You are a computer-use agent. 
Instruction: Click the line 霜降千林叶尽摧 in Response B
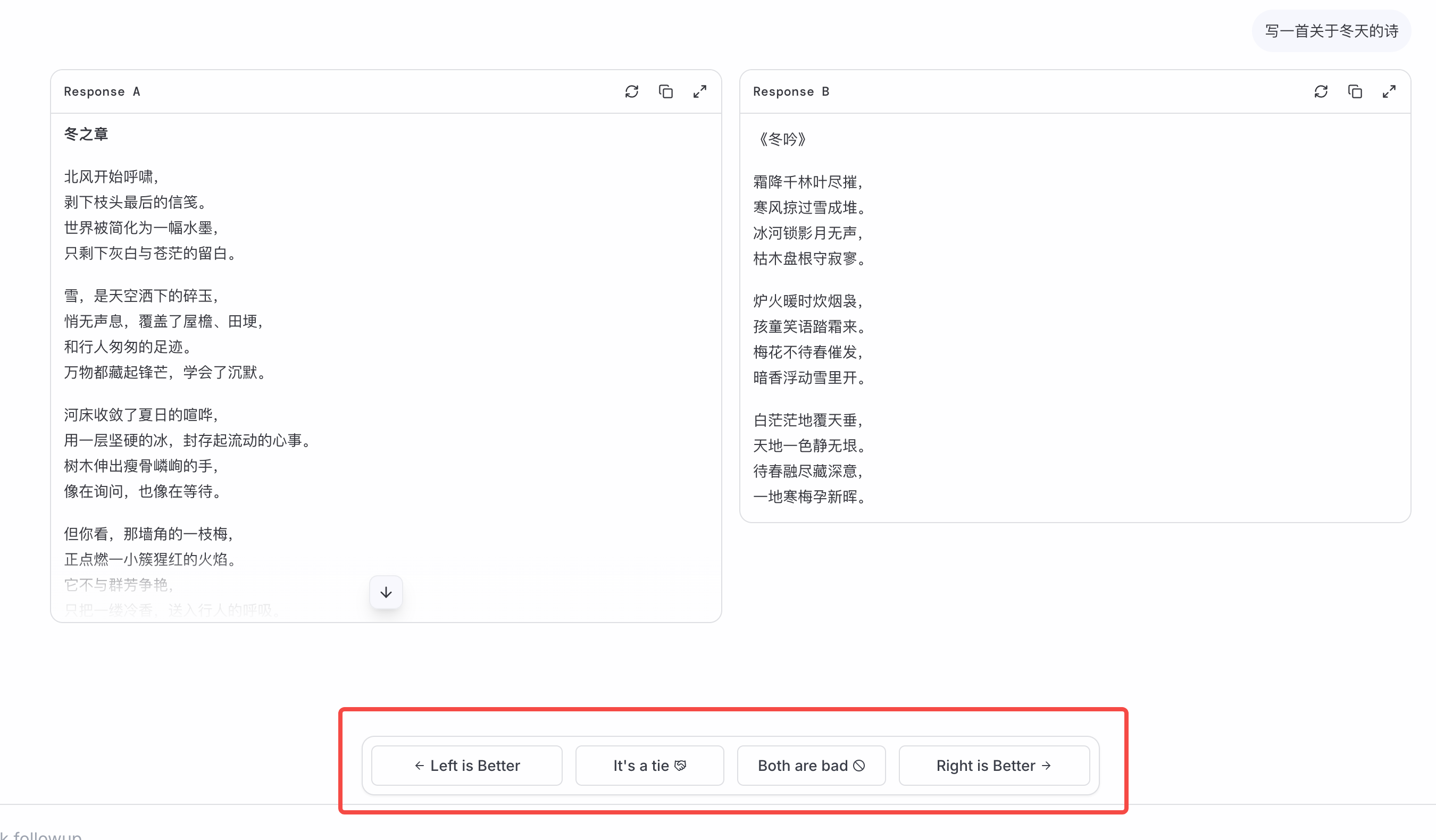(x=808, y=182)
